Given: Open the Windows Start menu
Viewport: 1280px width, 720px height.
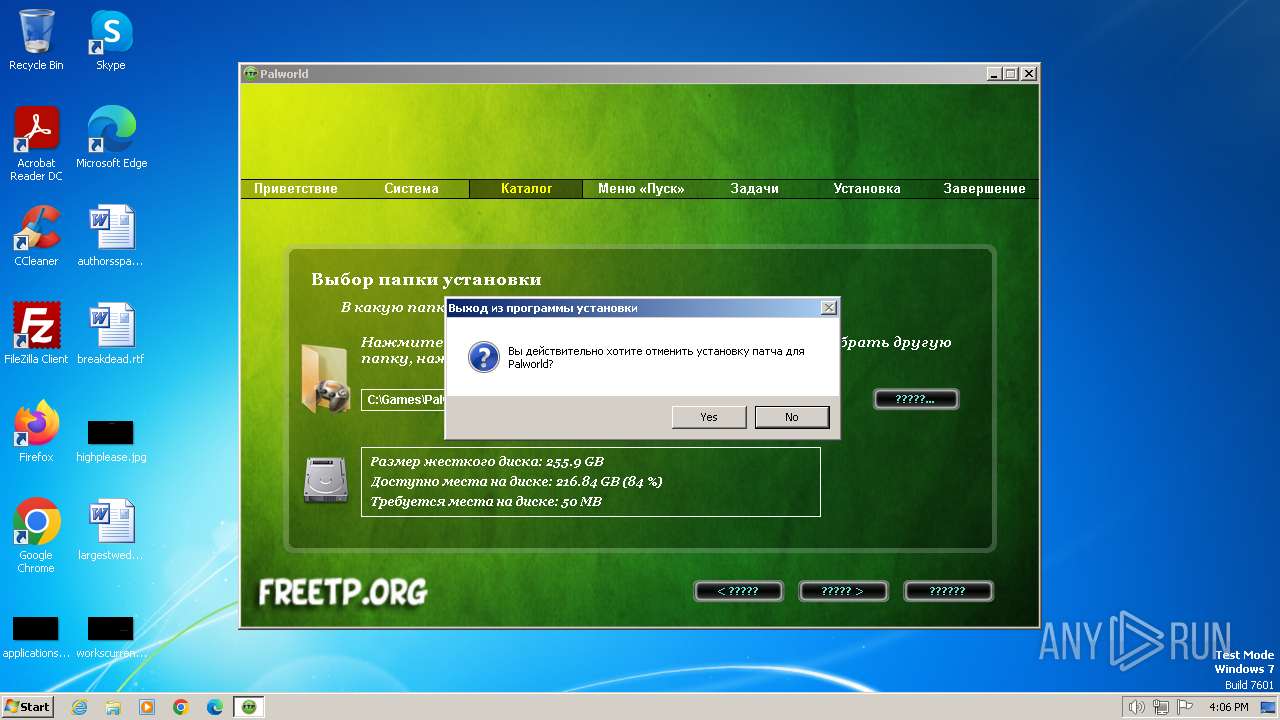Looking at the screenshot, I should (27, 707).
